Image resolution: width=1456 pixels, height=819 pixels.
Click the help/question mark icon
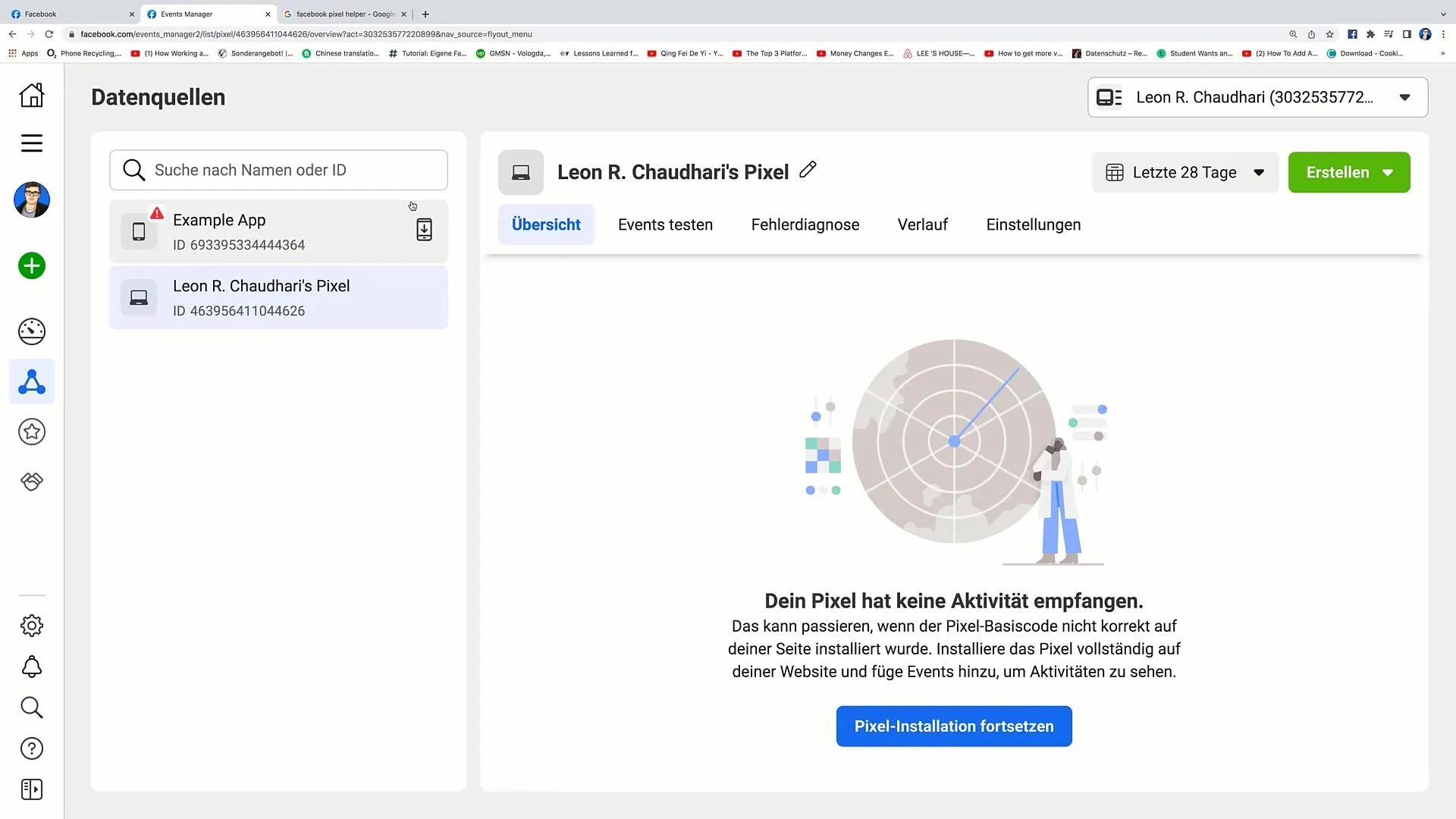click(x=32, y=748)
